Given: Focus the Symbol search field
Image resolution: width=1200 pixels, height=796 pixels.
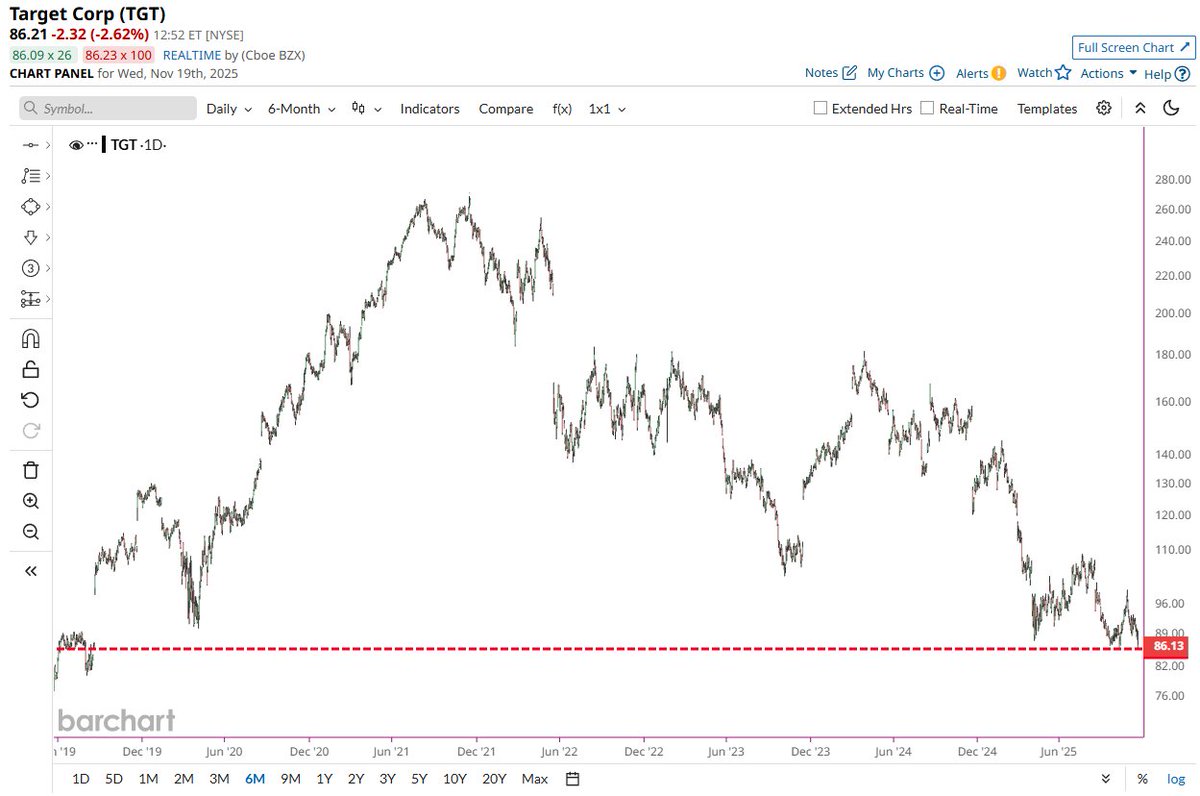Looking at the screenshot, I should point(108,108).
